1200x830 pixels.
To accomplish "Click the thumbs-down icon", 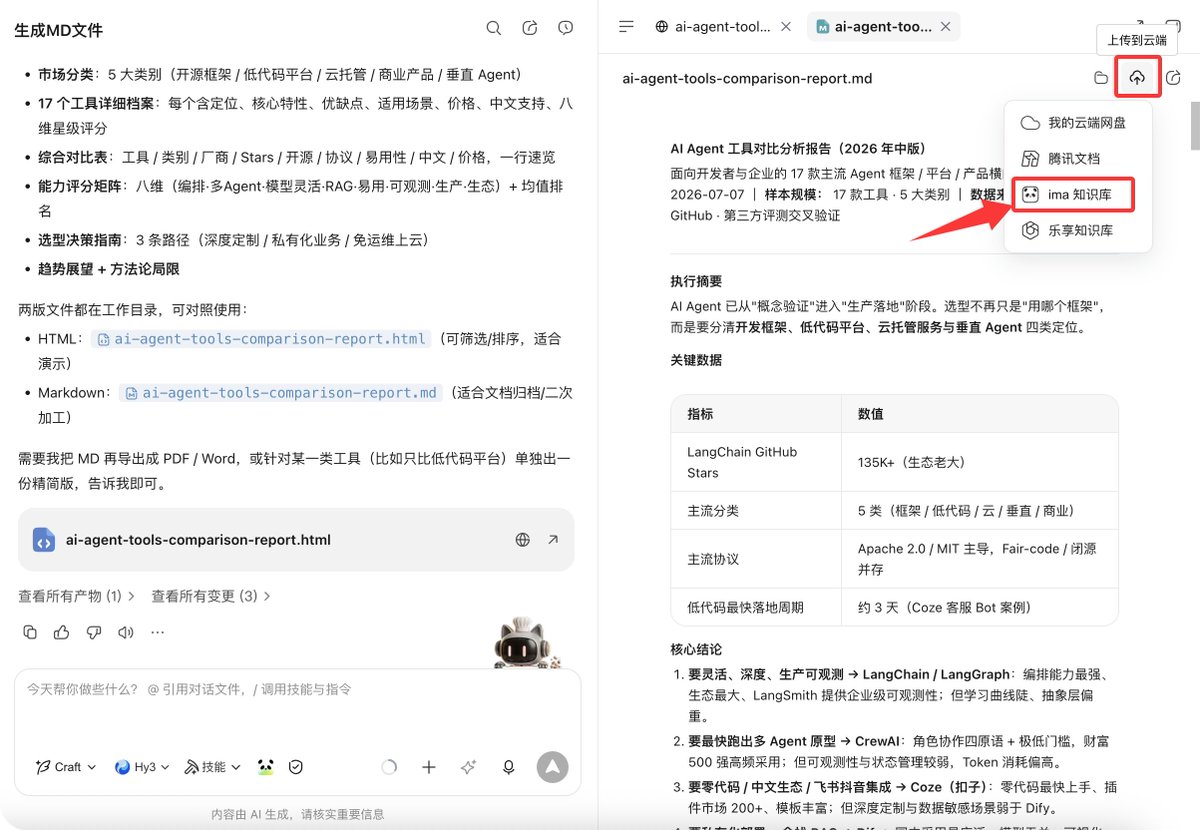I will (x=94, y=632).
